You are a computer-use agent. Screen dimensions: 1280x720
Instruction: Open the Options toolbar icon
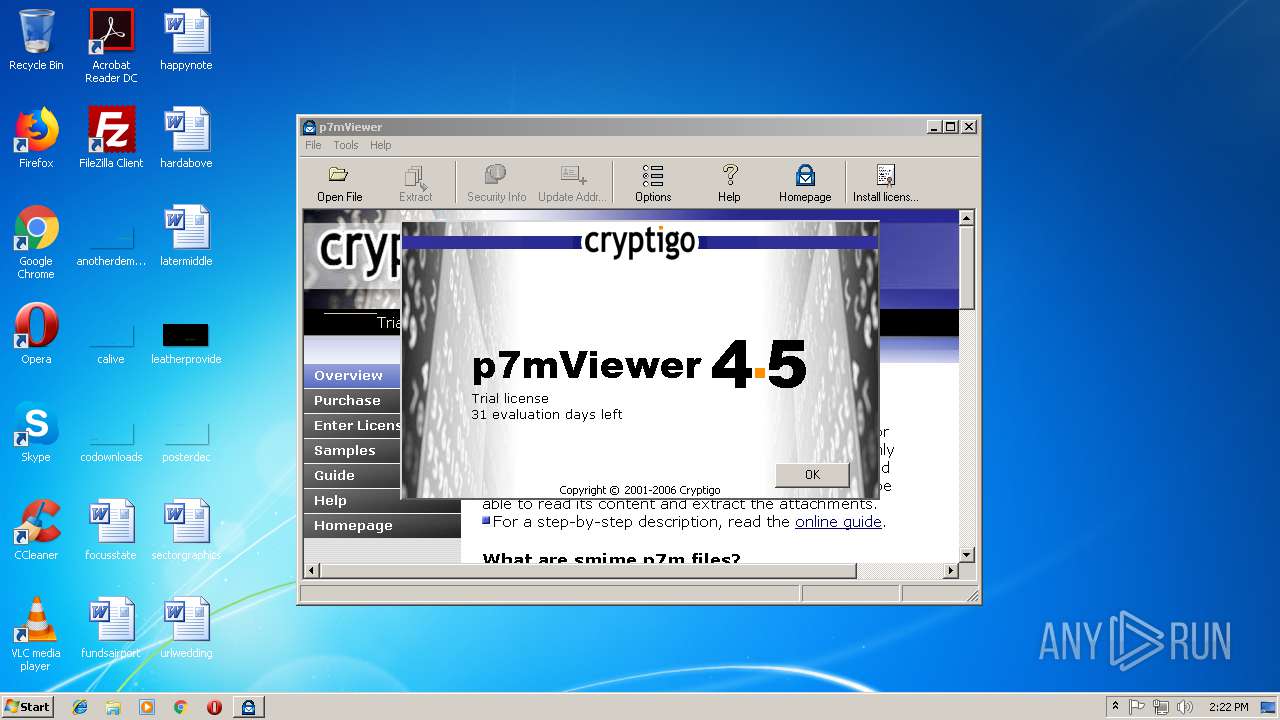click(x=653, y=184)
